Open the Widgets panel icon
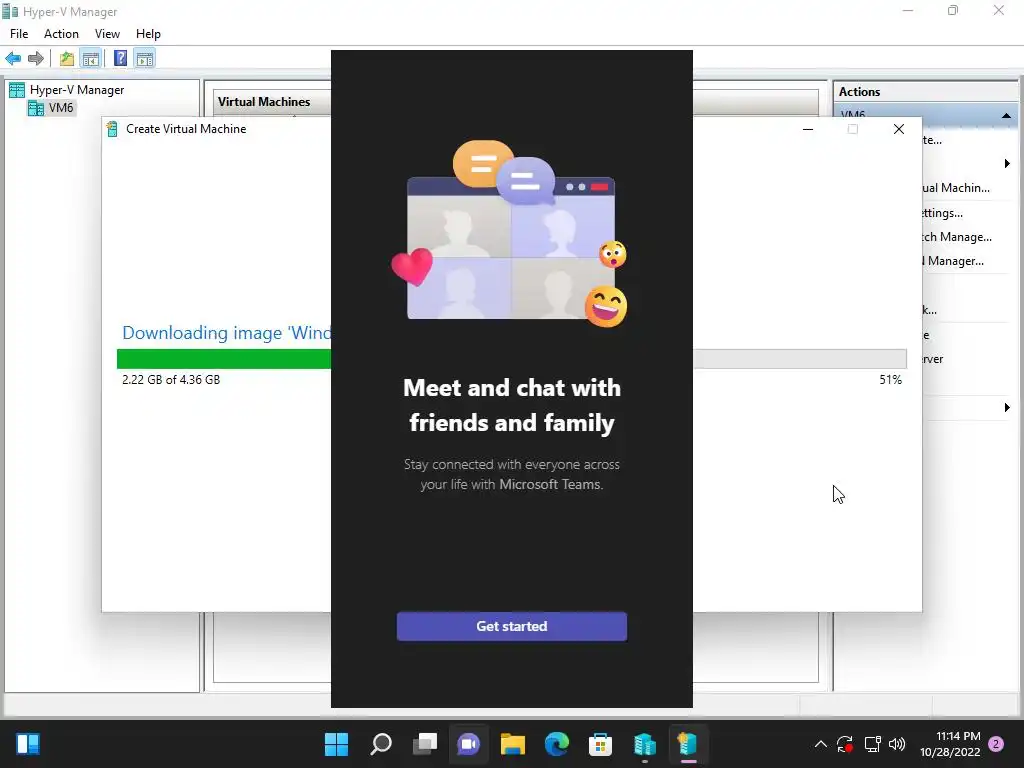The image size is (1024, 768). pyautogui.click(x=27, y=744)
